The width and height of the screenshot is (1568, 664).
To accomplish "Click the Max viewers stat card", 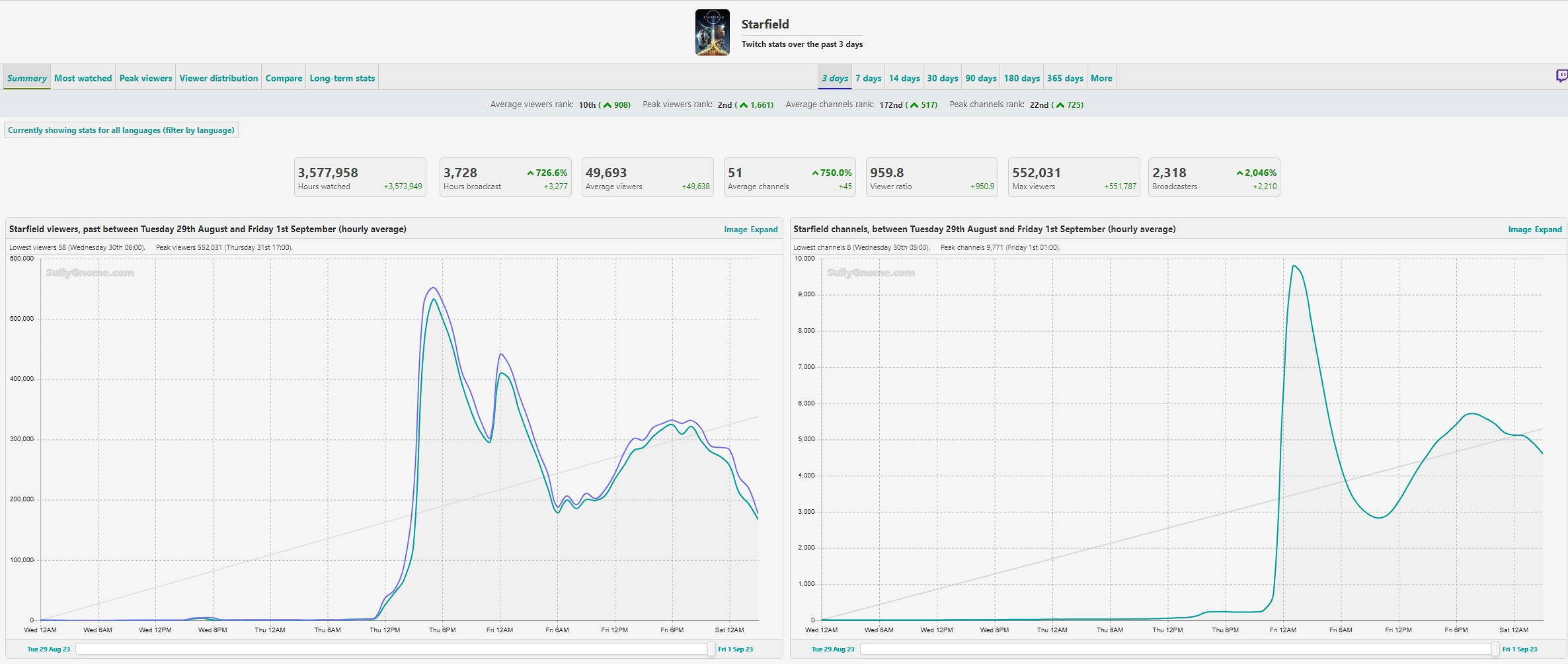I will click(1074, 177).
